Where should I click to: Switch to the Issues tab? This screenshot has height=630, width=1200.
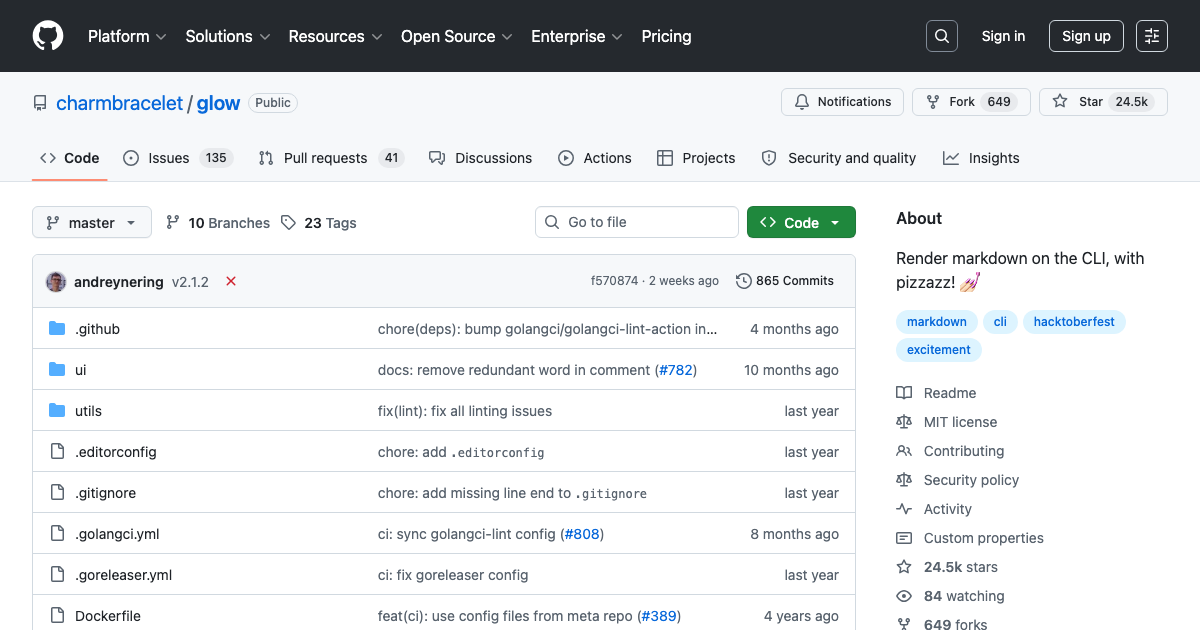[178, 158]
